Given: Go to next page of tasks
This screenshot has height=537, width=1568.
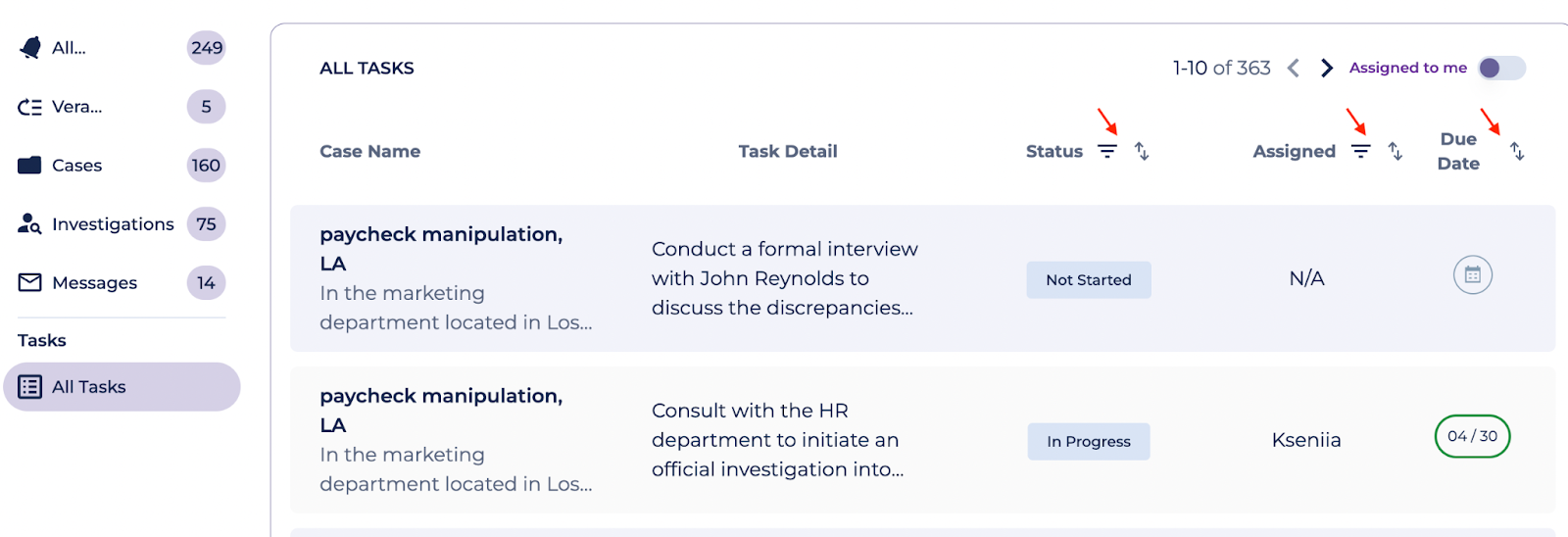Looking at the screenshot, I should tap(1327, 68).
